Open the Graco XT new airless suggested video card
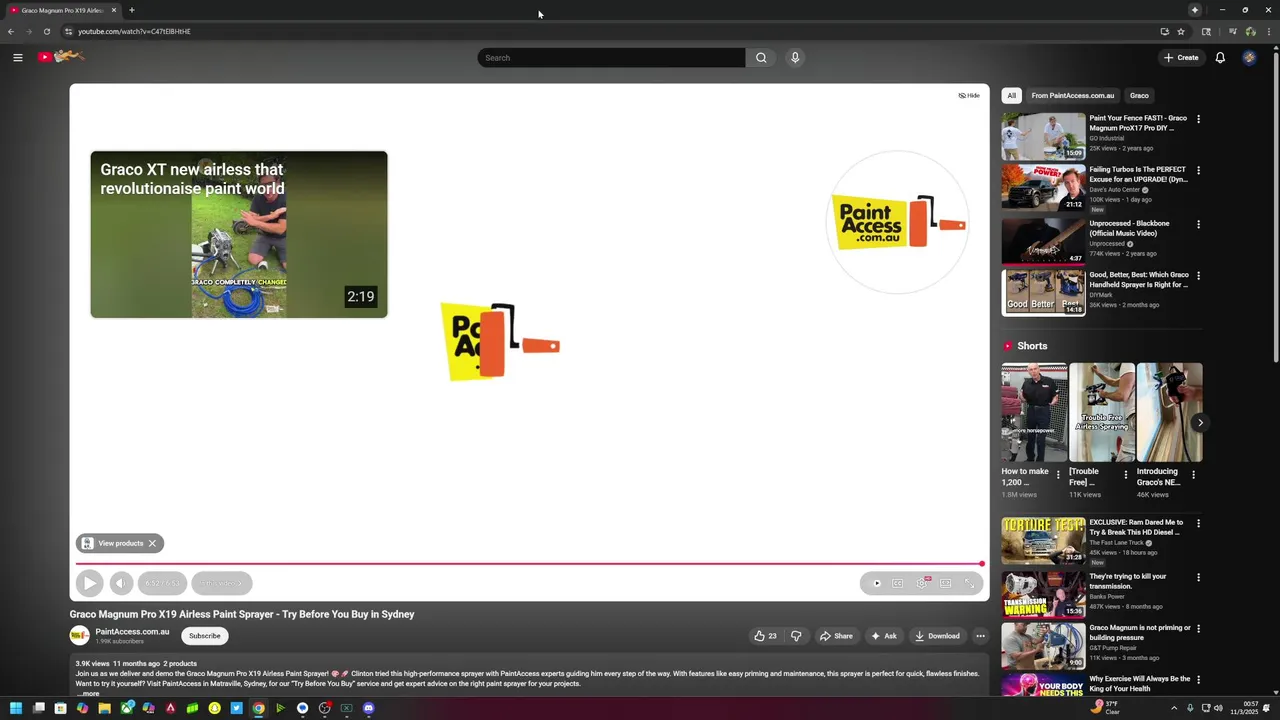 (x=239, y=234)
